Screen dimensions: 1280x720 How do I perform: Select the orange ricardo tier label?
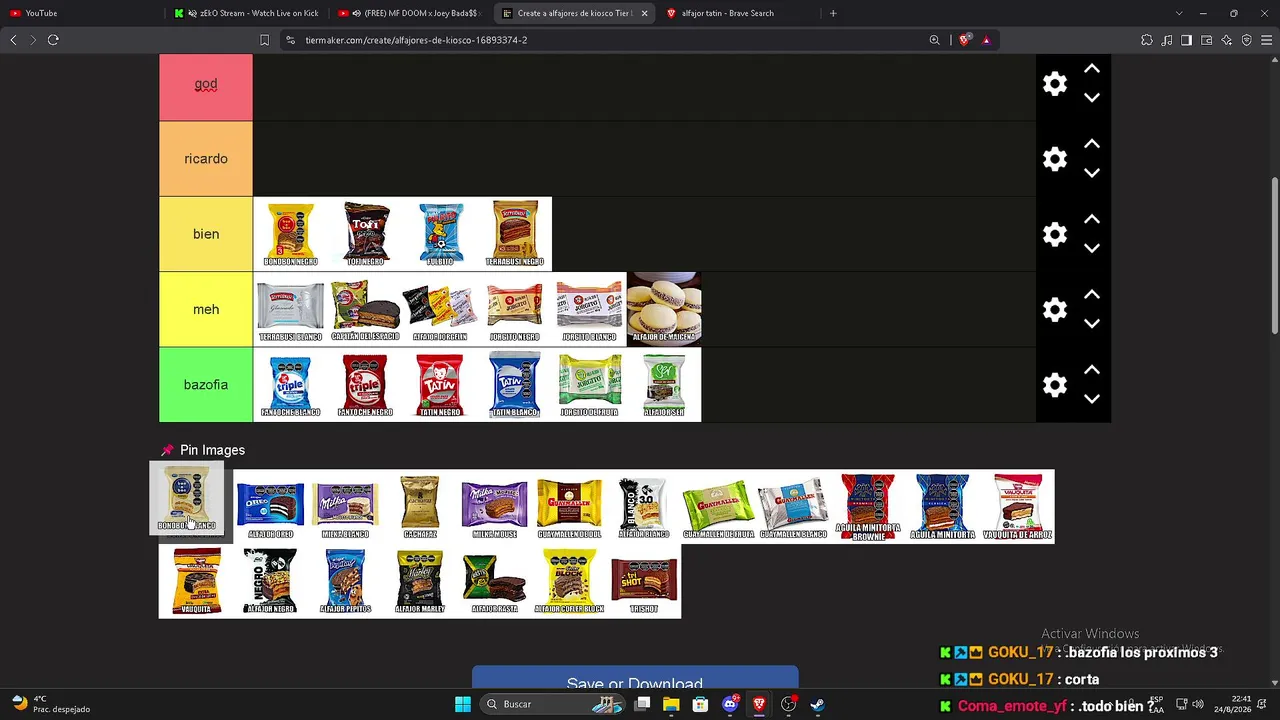[206, 159]
